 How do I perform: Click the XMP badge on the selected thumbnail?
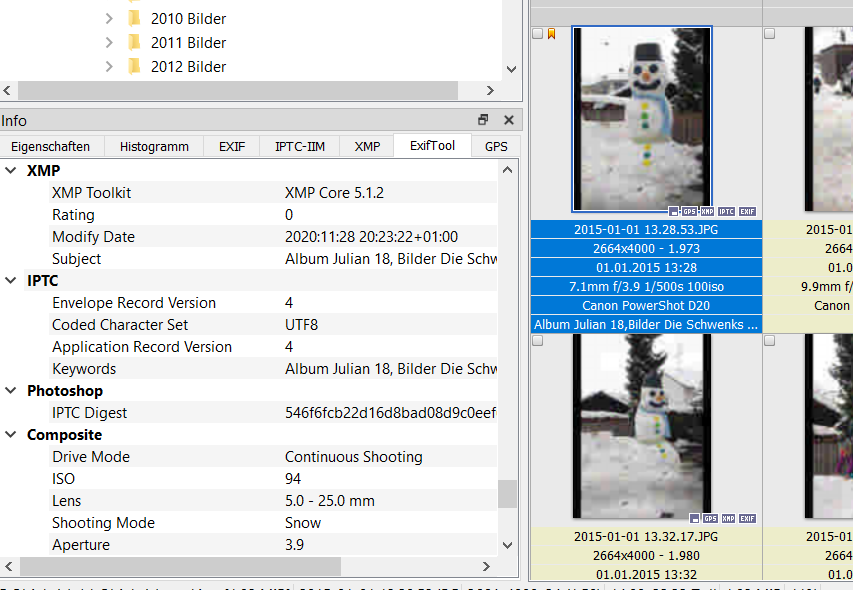coord(707,212)
